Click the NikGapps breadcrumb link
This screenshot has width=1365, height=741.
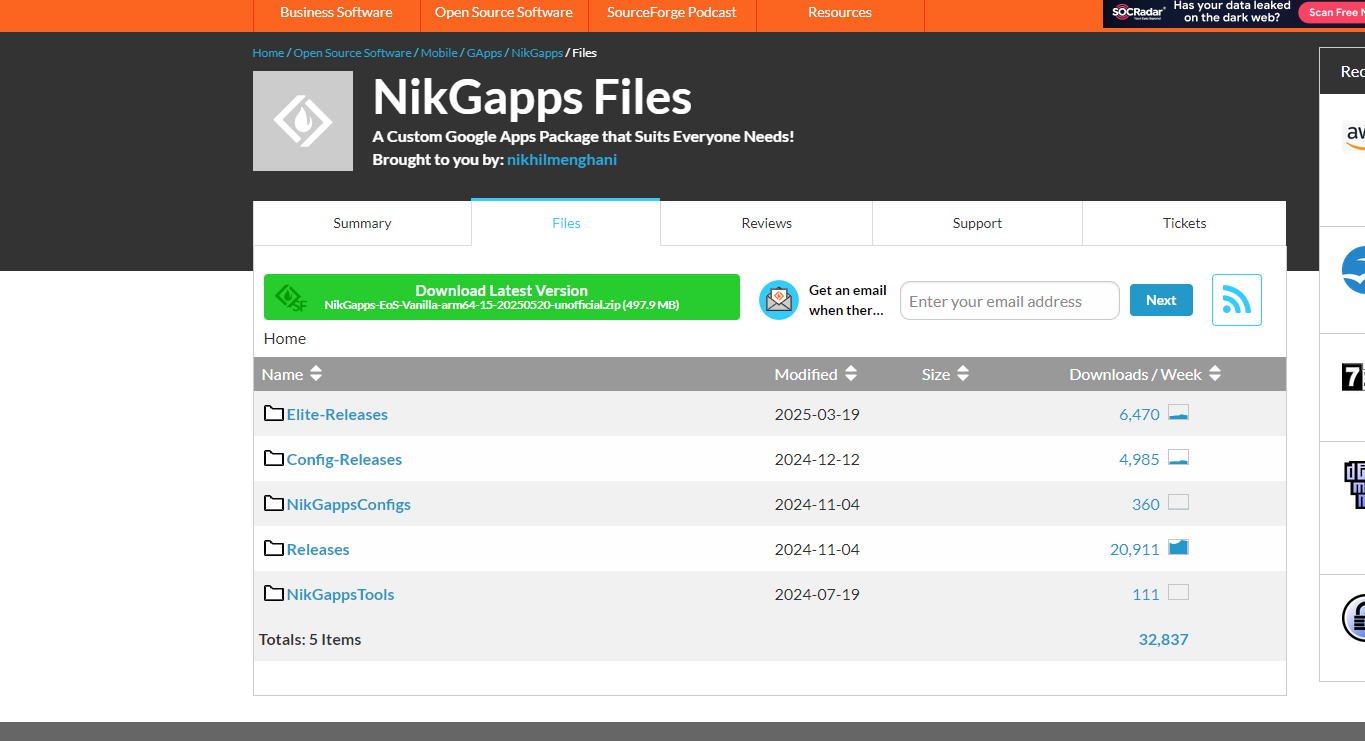537,53
